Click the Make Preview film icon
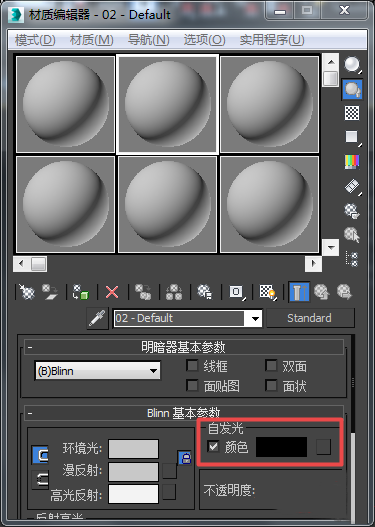This screenshot has width=375, height=527. pos(352,187)
